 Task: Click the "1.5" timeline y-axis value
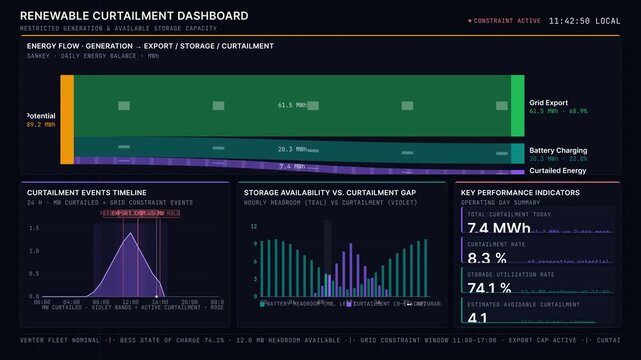pos(34,228)
